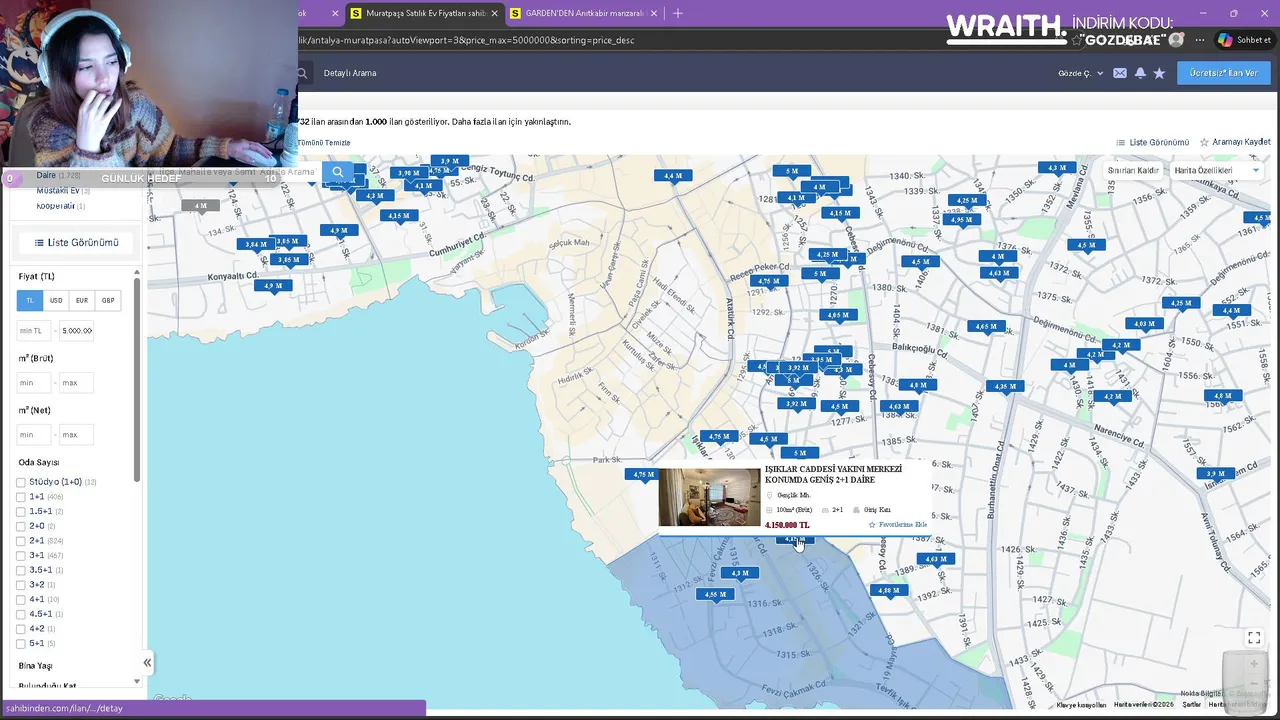Select GBP currency option
Screen dimensions: 1280x720
tap(108, 300)
